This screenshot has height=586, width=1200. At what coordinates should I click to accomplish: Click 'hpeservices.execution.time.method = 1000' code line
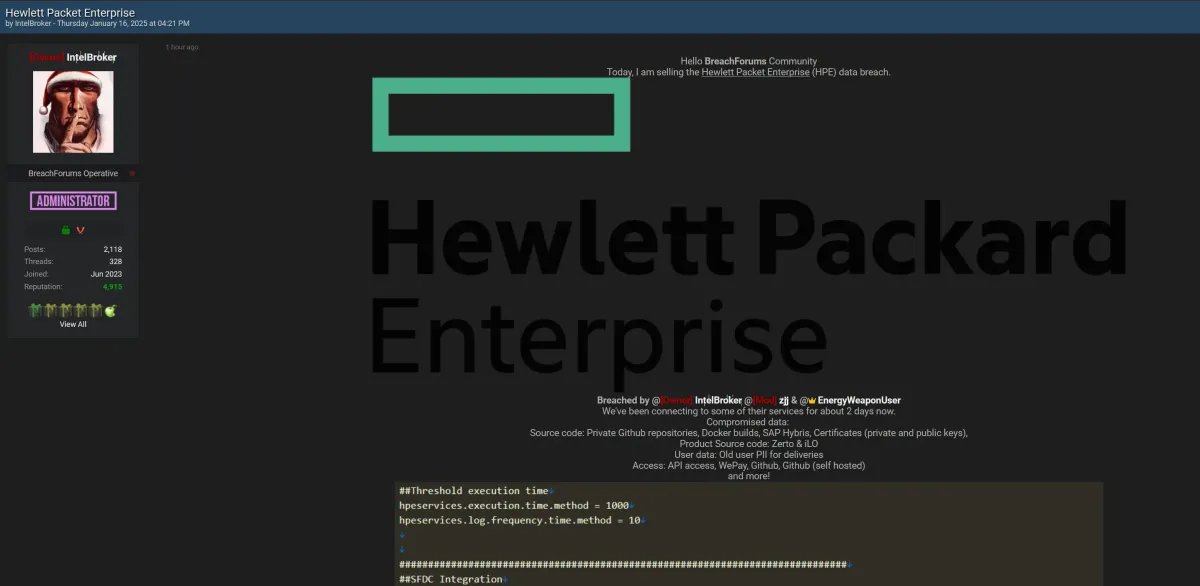516,506
